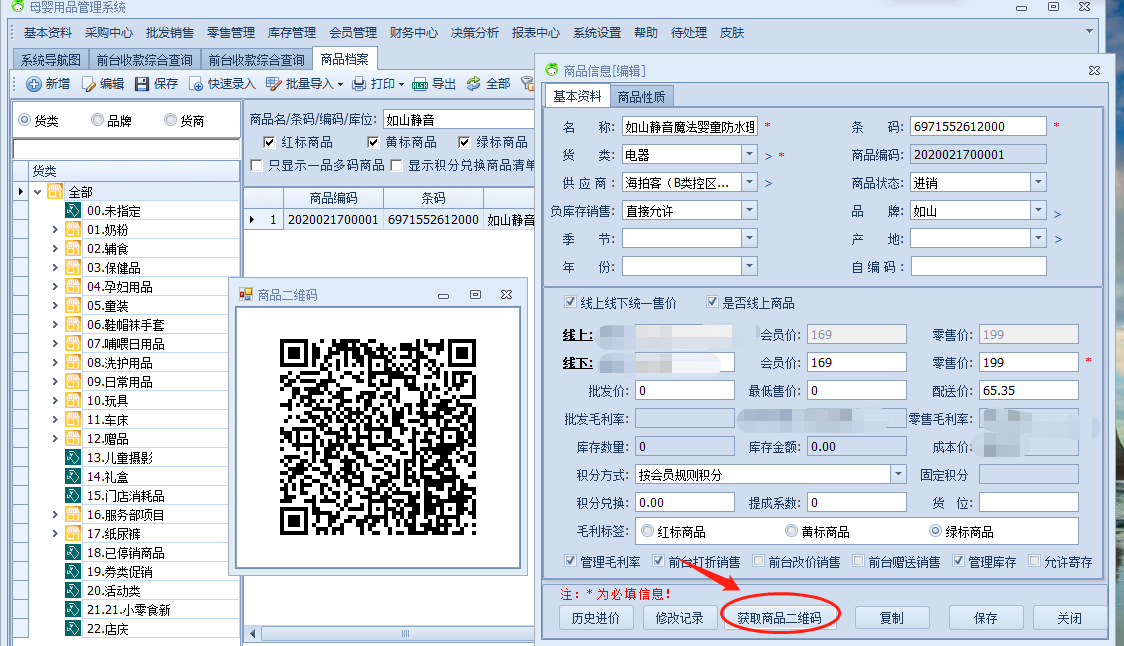Click the 保存 floppy disk toolbar icon
Viewport: 1124px width, 646px height.
click(142, 84)
